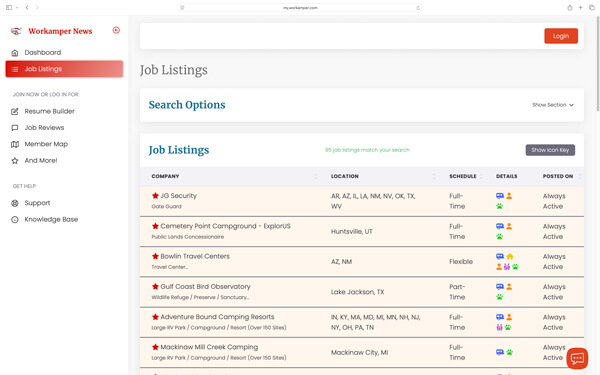Click the green paw icon in Mackinaw Mill Creek row
600x375 pixels.
(x=509, y=352)
